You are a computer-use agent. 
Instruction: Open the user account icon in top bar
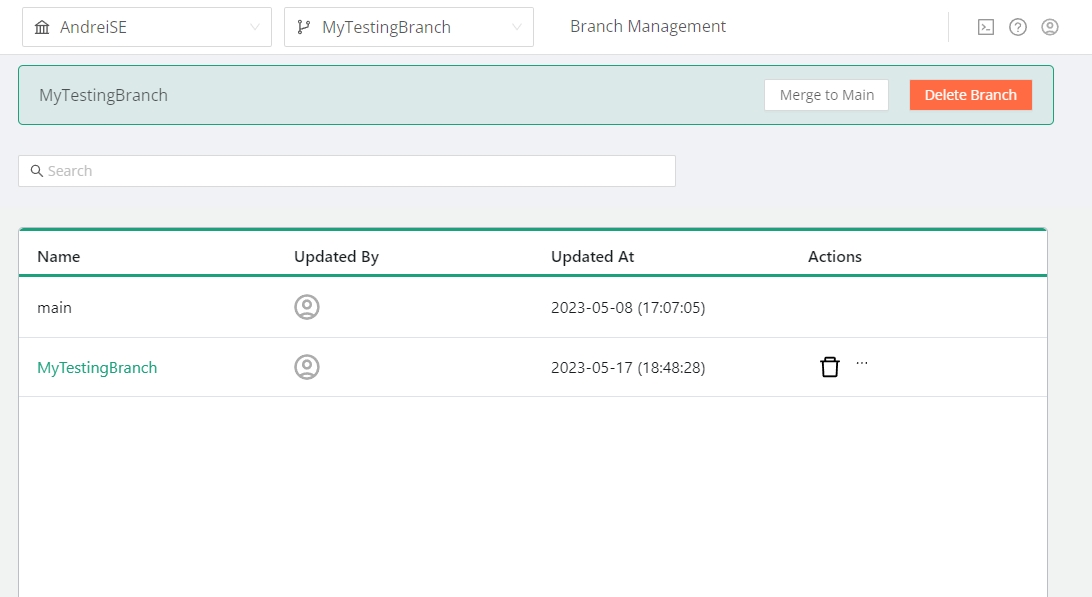coord(1050,27)
